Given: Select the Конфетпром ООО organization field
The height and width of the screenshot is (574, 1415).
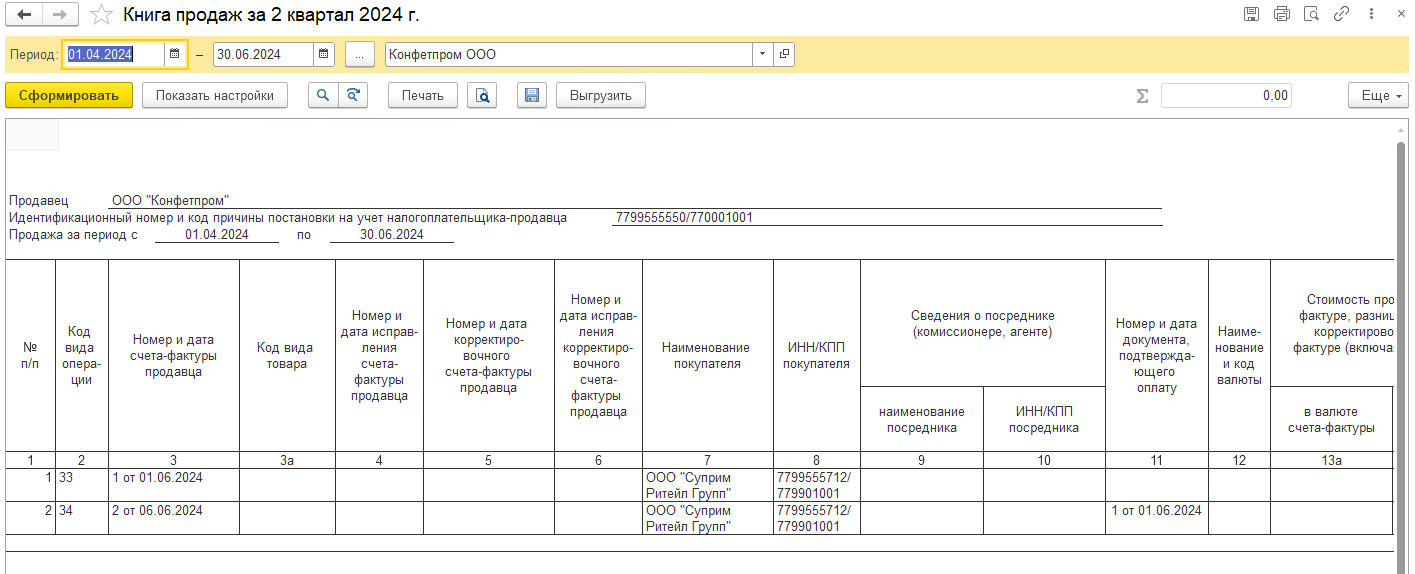Looking at the screenshot, I should [x=568, y=54].
